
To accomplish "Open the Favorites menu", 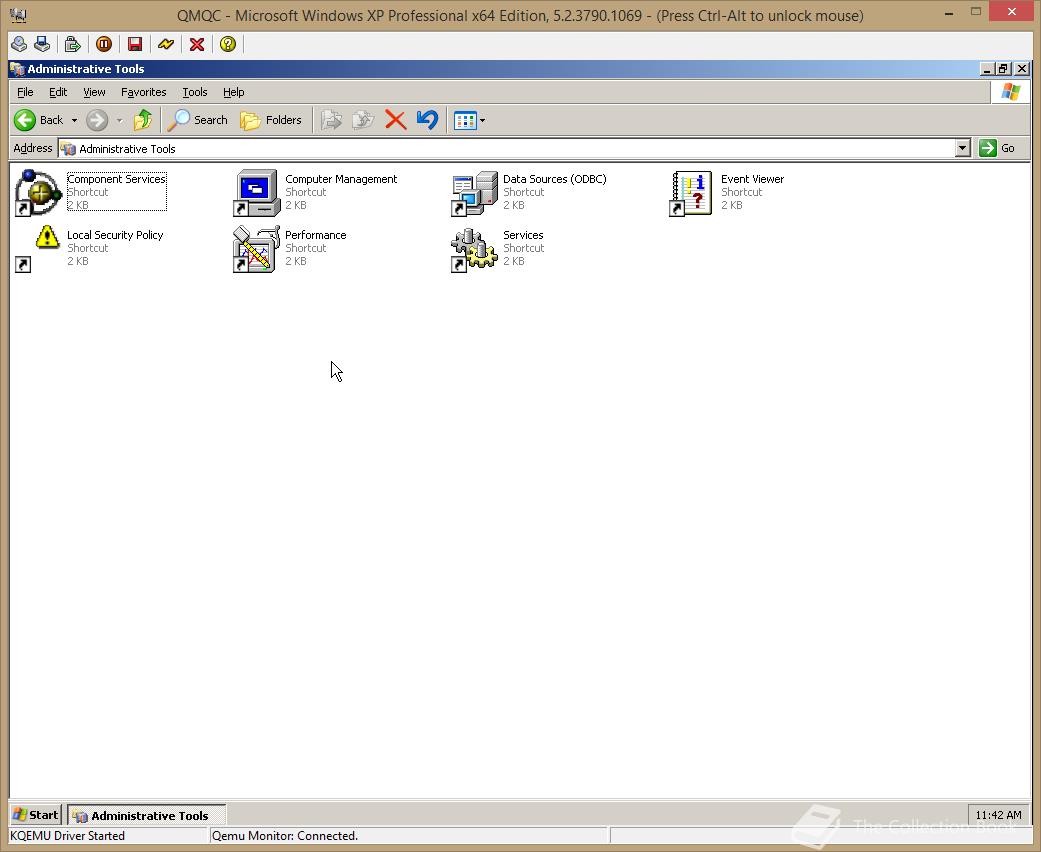I will coord(143,92).
